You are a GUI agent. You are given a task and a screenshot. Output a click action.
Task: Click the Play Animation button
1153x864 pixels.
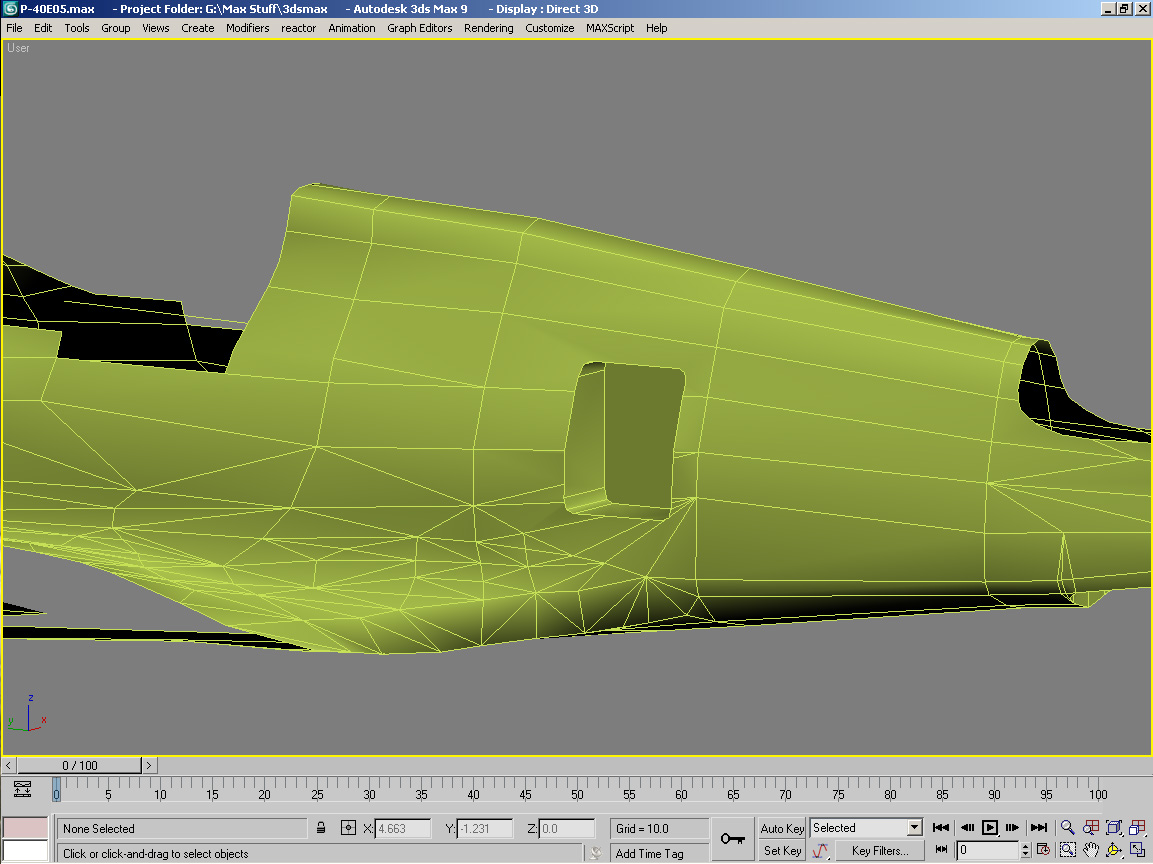point(990,827)
